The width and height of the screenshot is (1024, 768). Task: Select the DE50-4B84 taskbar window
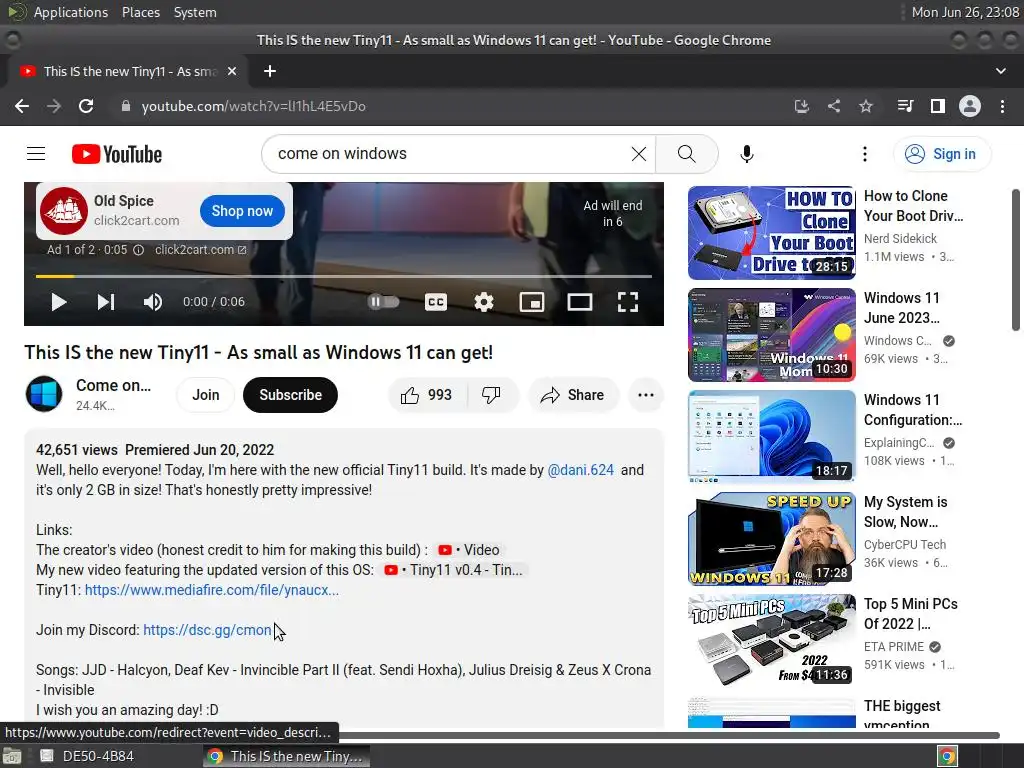[x=88, y=756]
